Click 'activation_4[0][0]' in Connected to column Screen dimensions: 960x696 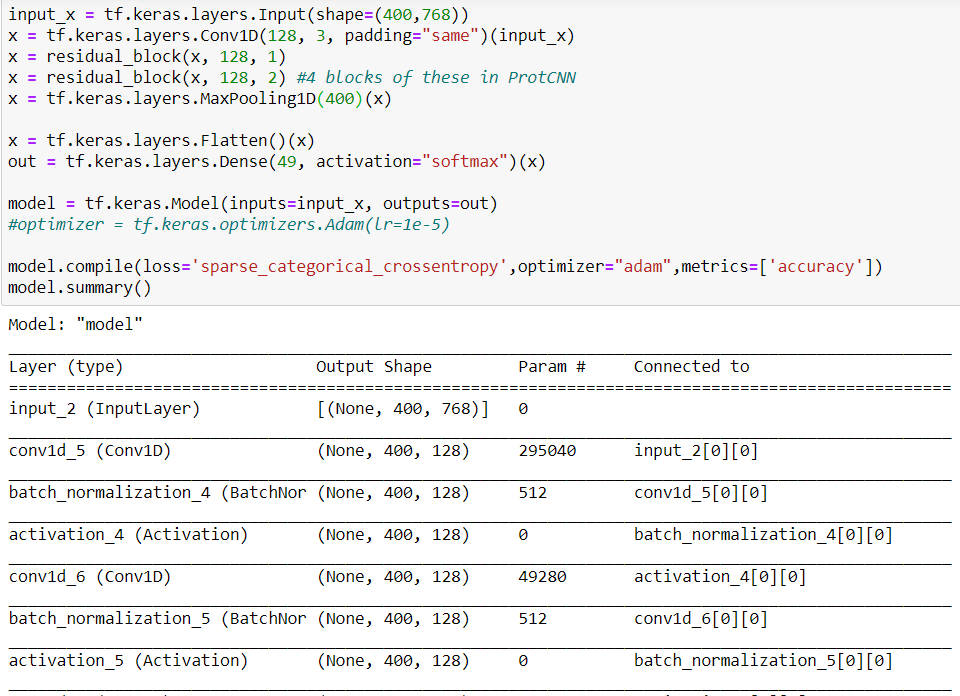point(720,577)
